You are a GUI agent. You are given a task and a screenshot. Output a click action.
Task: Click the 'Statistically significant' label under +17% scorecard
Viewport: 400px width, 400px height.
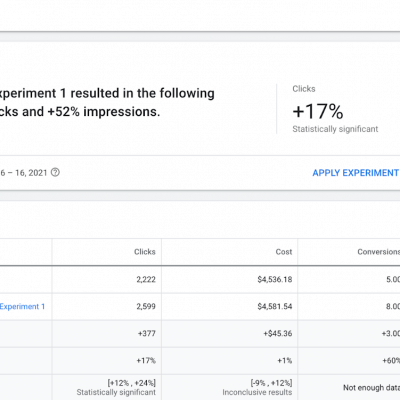point(335,129)
